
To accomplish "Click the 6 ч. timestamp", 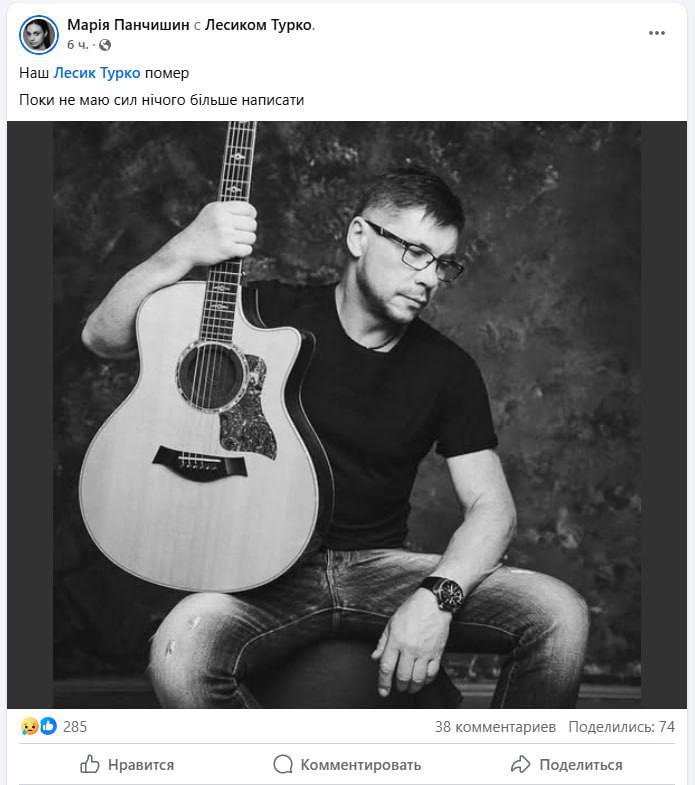I will (x=78, y=45).
